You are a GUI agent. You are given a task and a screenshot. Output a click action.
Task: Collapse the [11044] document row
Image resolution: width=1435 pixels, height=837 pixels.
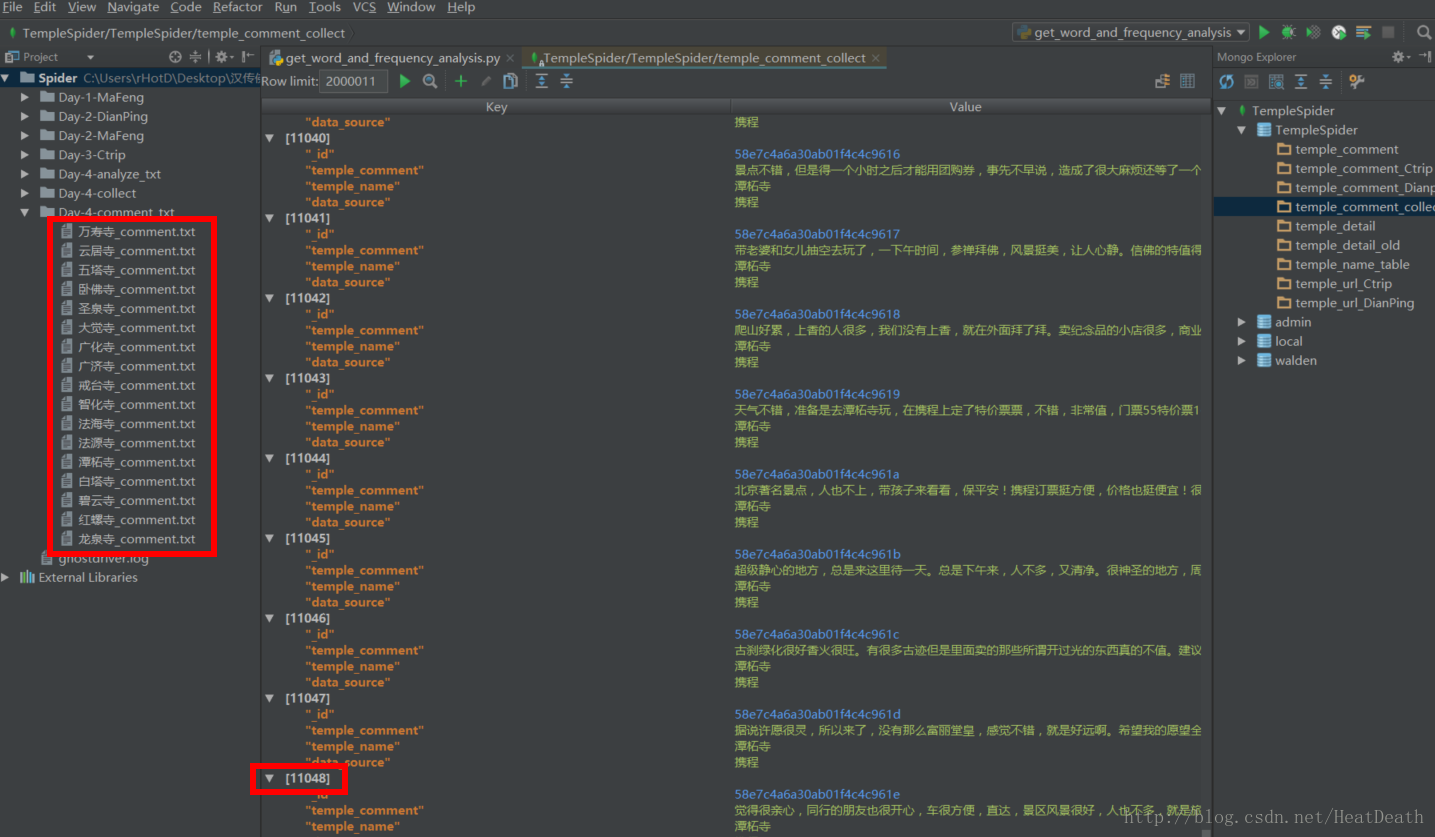(270, 458)
